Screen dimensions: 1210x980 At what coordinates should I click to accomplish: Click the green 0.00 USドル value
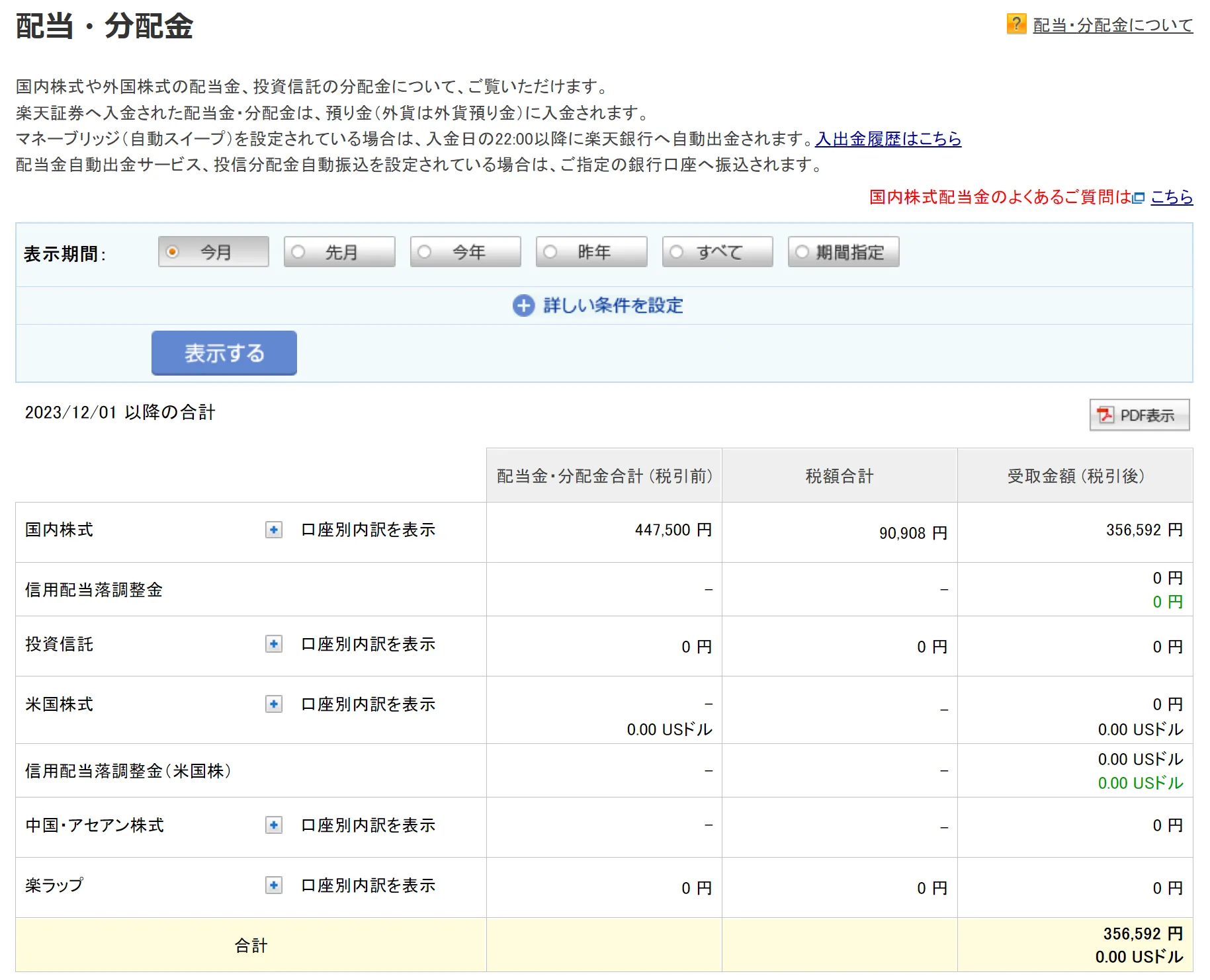[1141, 783]
